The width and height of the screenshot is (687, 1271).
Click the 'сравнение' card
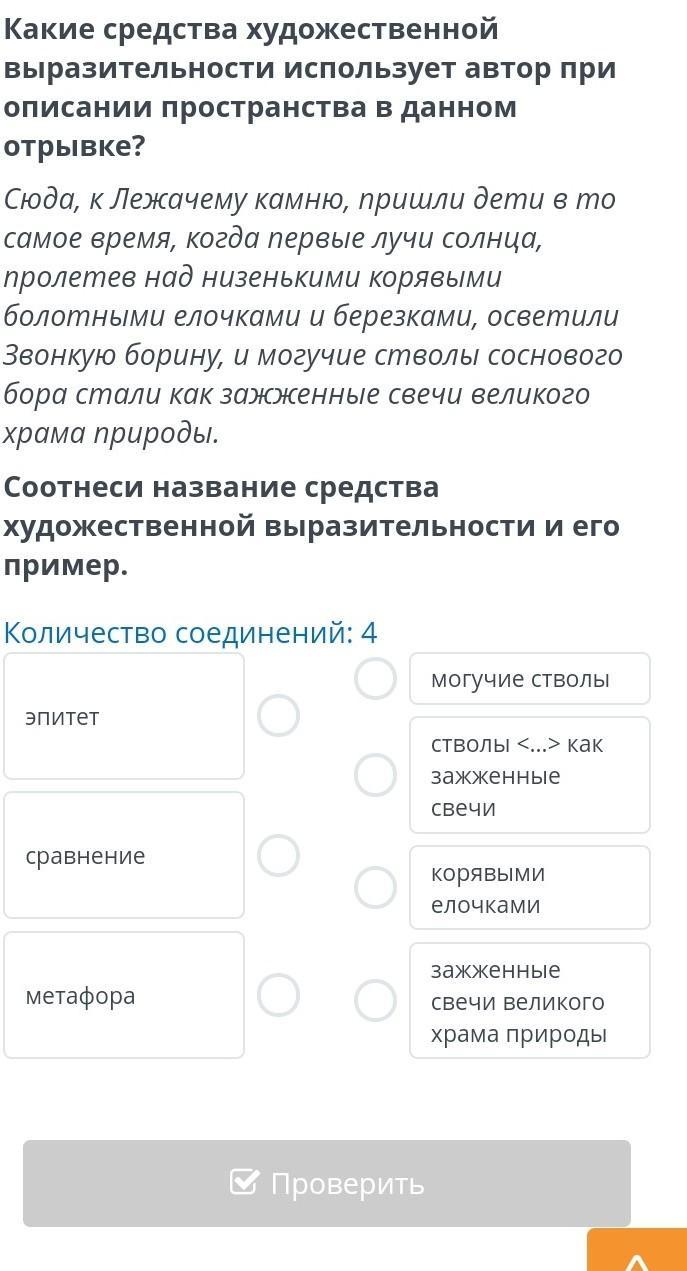[124, 855]
